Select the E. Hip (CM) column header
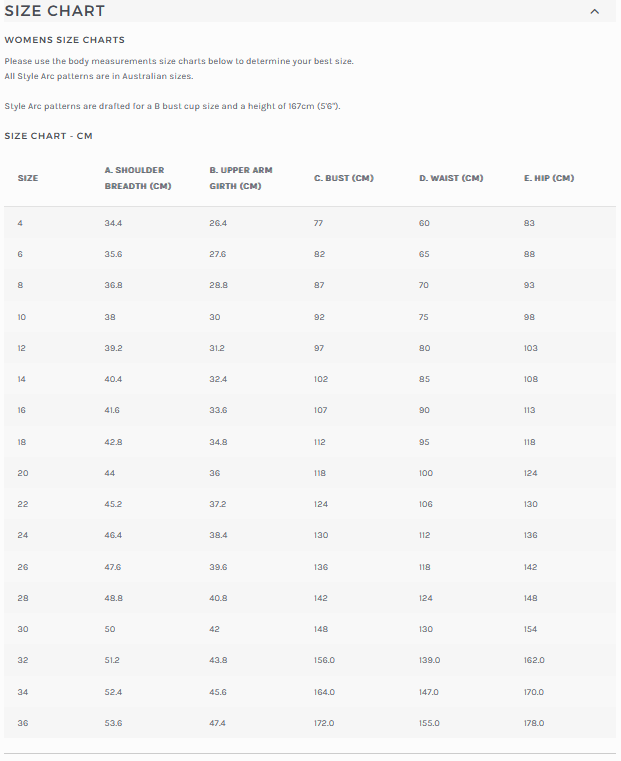Image resolution: width=621 pixels, height=761 pixels. point(549,178)
